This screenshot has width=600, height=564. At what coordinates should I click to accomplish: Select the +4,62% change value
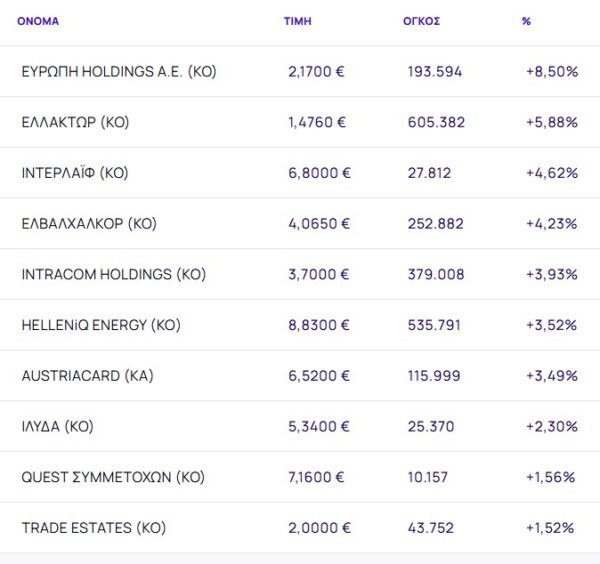click(x=551, y=173)
